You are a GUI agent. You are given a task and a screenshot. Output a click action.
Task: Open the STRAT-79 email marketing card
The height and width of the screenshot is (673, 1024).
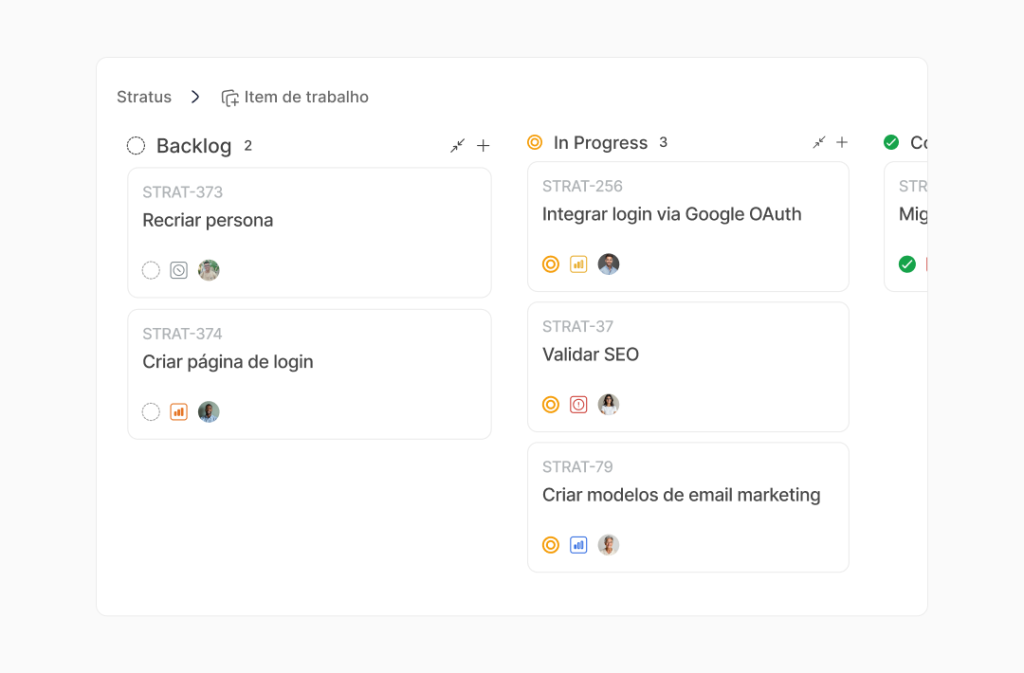point(681,495)
